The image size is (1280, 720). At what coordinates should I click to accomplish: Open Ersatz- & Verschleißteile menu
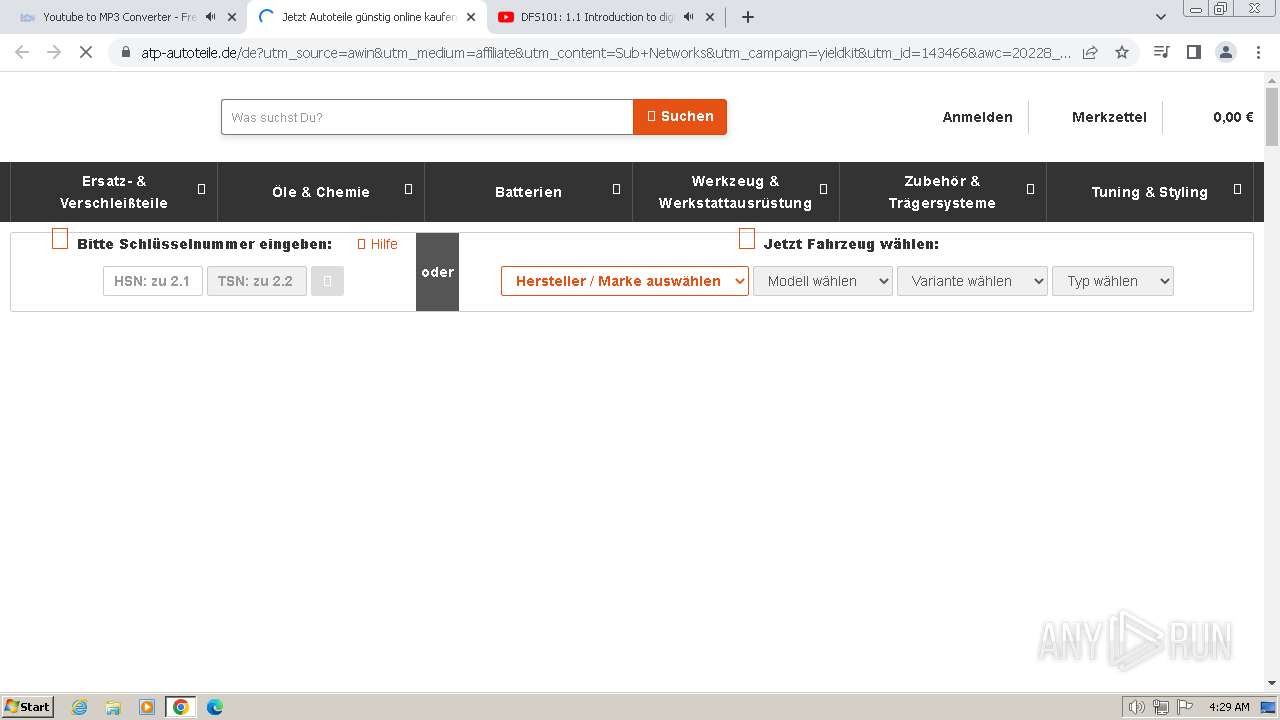(114, 192)
